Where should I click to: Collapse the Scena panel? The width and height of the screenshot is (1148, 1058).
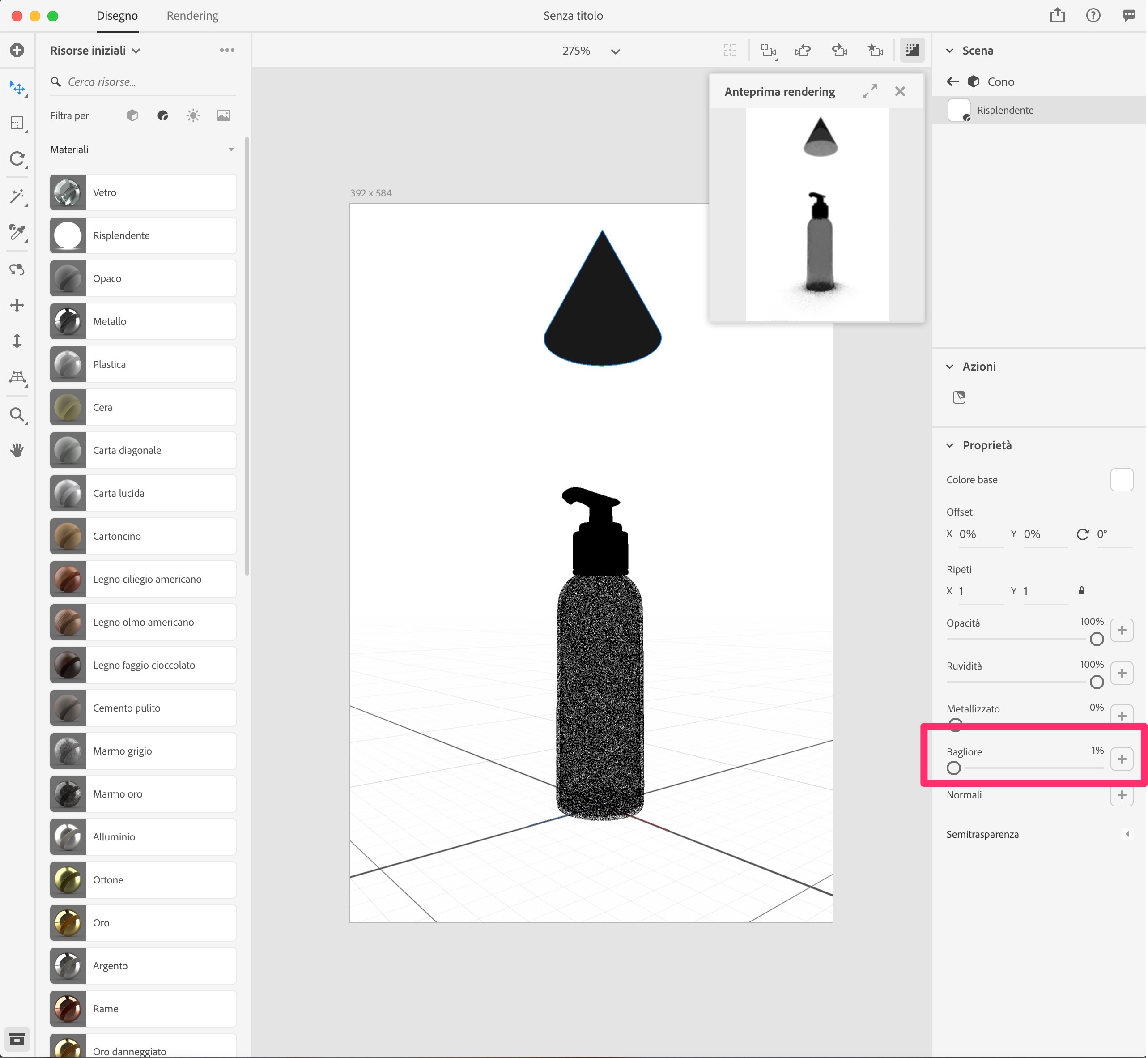point(950,51)
